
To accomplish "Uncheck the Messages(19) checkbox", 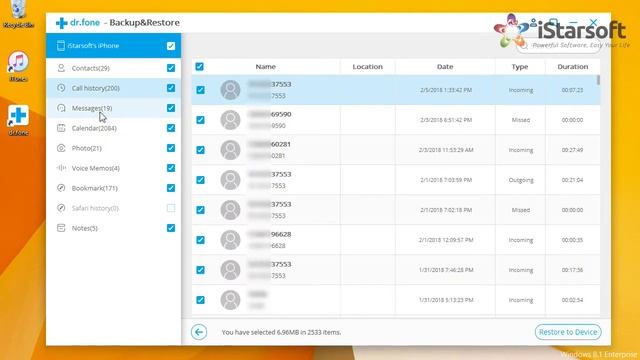I will 171,108.
